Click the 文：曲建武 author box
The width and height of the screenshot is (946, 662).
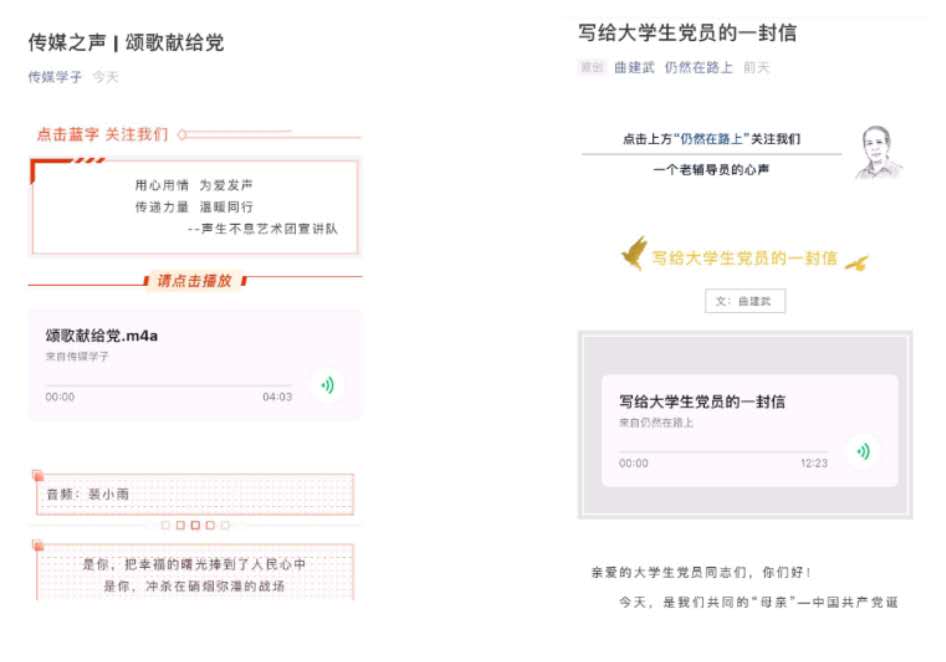(x=745, y=301)
